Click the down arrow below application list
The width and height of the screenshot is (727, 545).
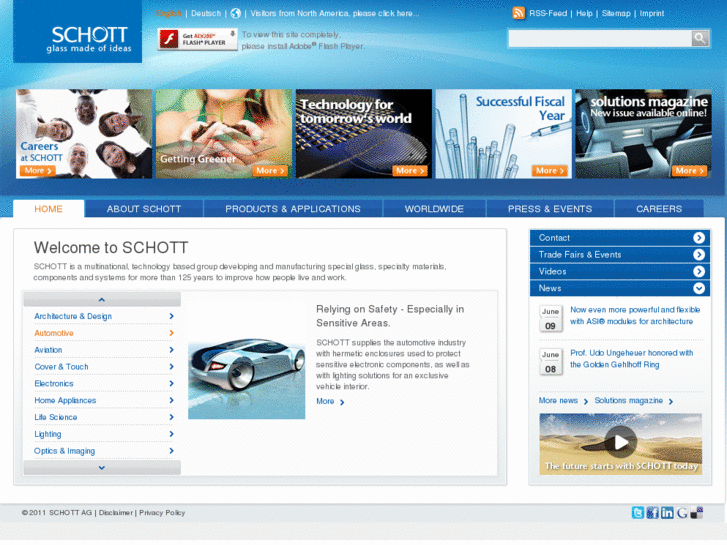click(x=102, y=468)
